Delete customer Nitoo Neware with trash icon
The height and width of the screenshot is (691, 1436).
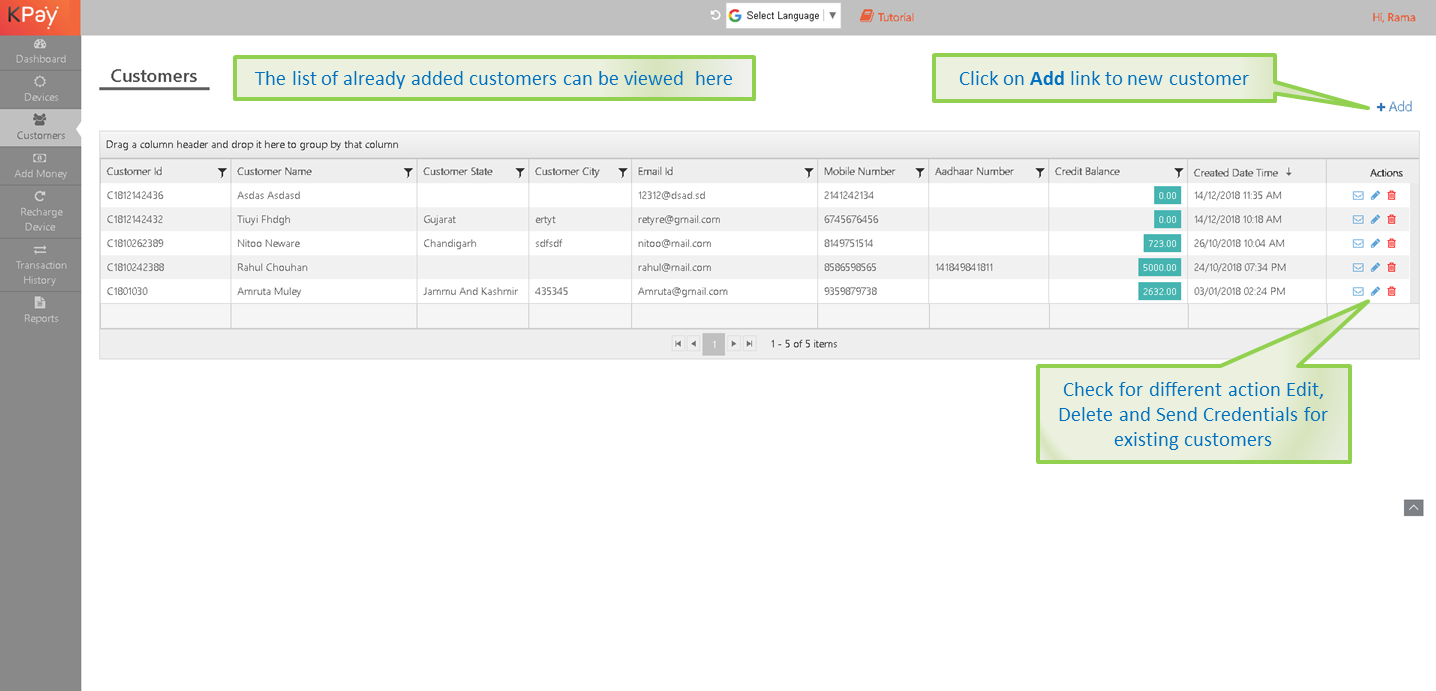tap(1391, 243)
